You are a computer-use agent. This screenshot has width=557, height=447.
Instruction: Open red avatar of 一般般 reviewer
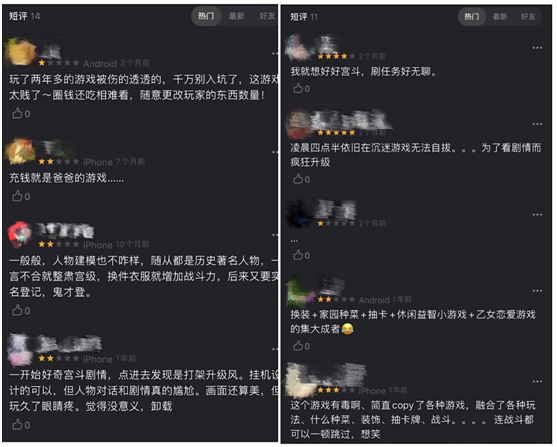tap(20, 235)
